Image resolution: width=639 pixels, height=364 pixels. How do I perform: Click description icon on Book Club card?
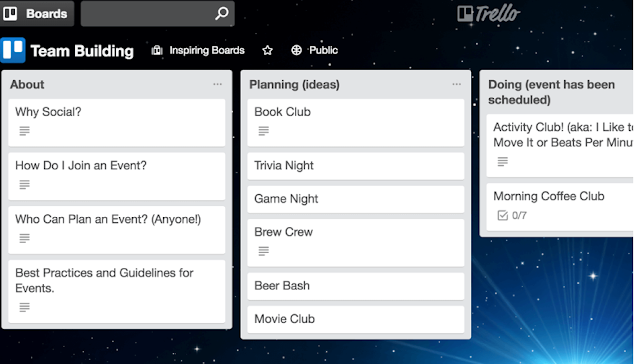pyautogui.click(x=264, y=131)
